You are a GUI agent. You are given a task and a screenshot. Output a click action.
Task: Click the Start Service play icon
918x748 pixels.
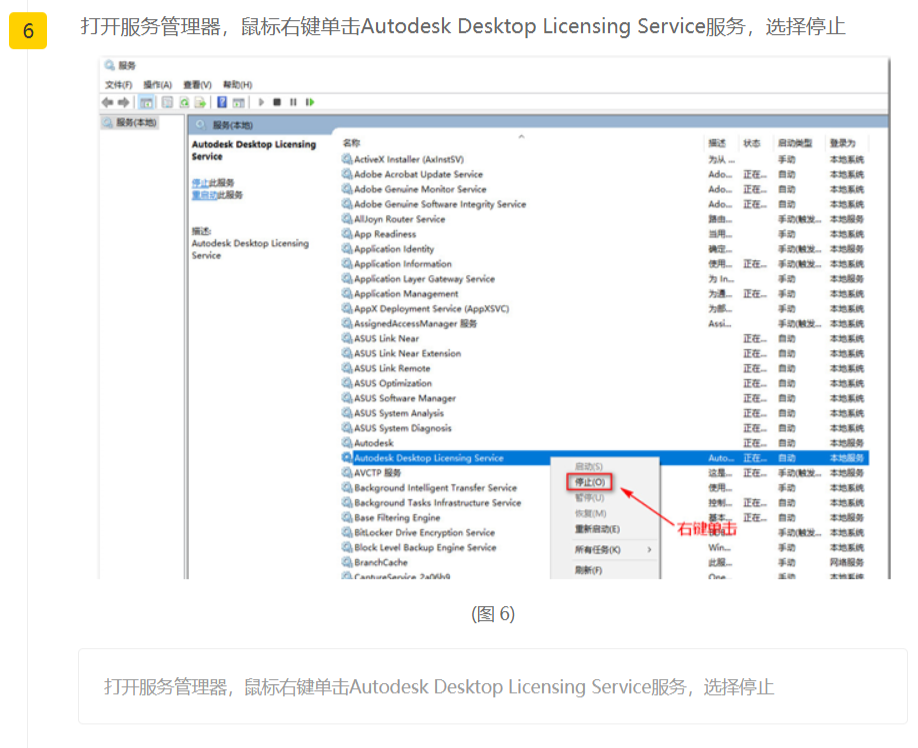[x=262, y=102]
